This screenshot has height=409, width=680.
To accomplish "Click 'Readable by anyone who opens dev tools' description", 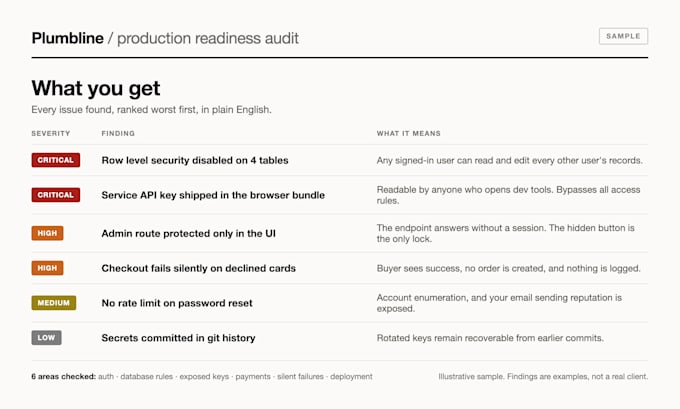I will coord(508,195).
